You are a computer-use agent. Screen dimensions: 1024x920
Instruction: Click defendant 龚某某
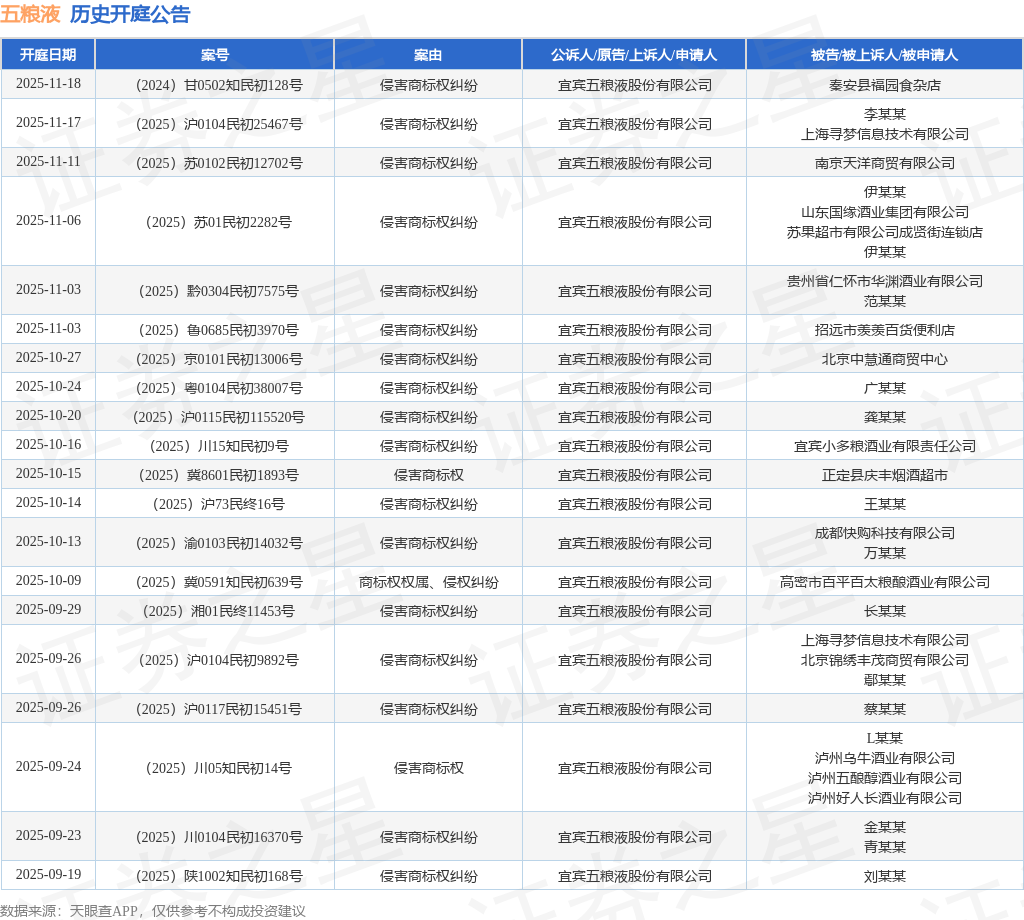[885, 417]
